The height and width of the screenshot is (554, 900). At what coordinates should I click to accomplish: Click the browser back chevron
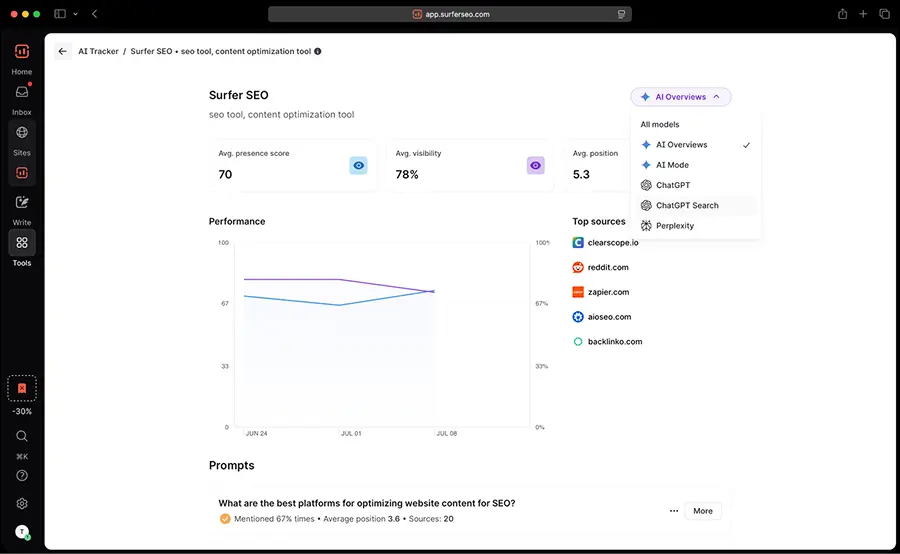[95, 14]
